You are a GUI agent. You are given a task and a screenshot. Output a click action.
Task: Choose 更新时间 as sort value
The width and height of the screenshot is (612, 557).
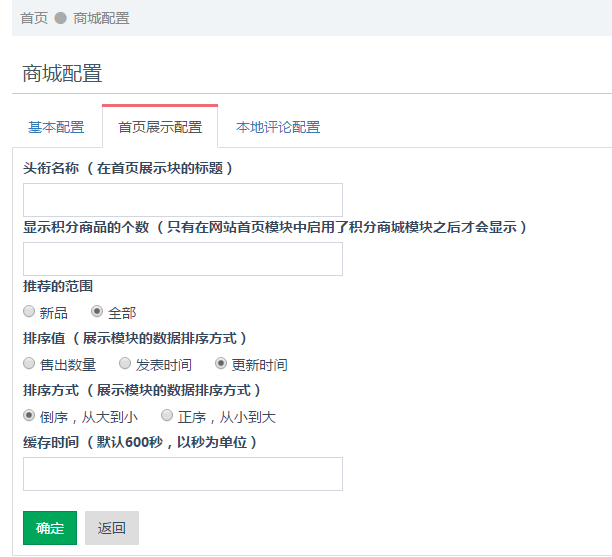pyautogui.click(x=221, y=363)
